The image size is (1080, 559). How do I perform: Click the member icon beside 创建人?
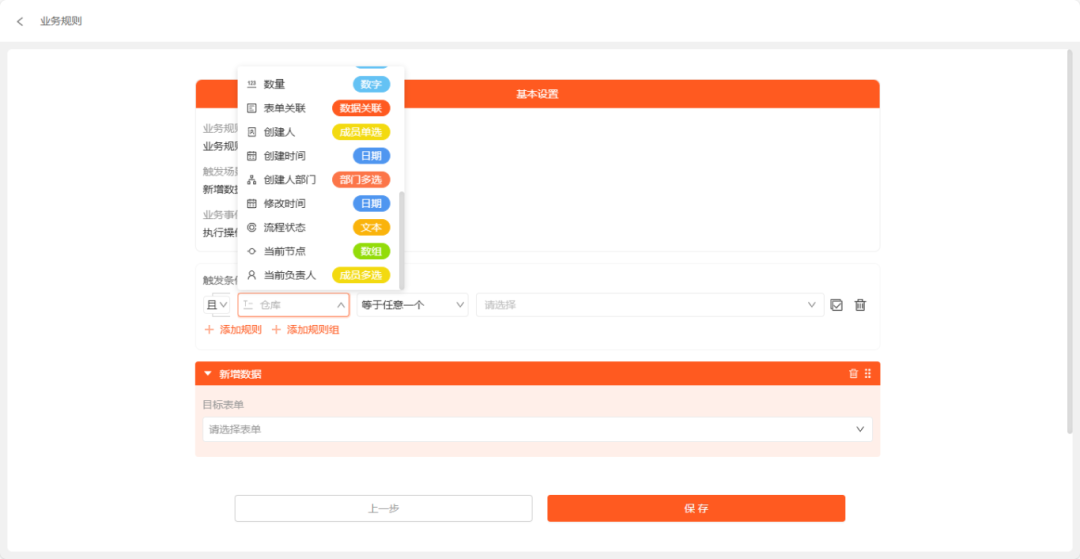coord(251,131)
